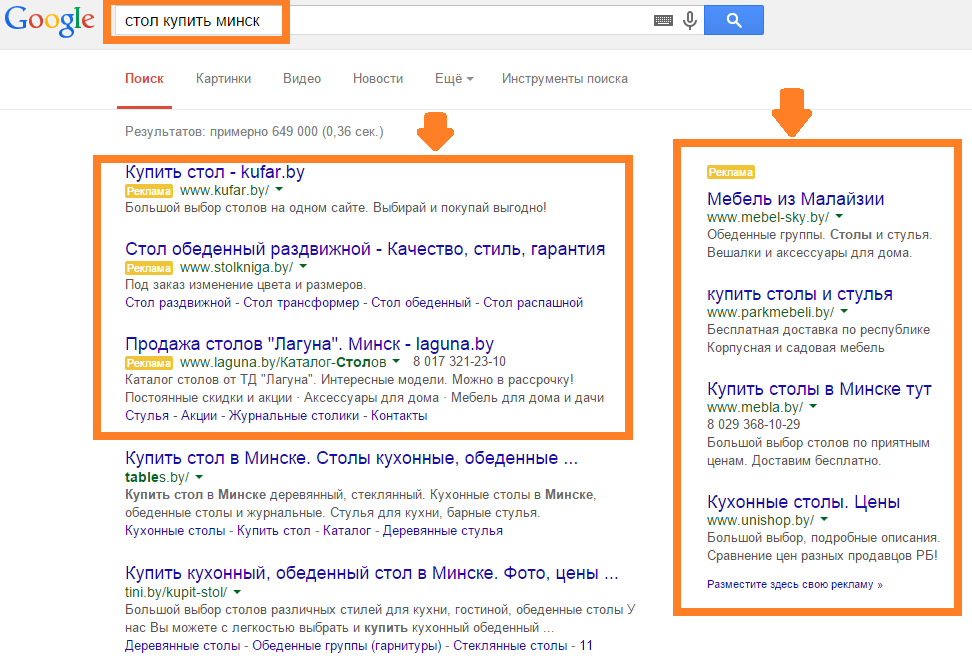Screen dimensions: 972x664
Task: Open Обеденные группы (гарнитуры) sitelink
Action: [347, 645]
